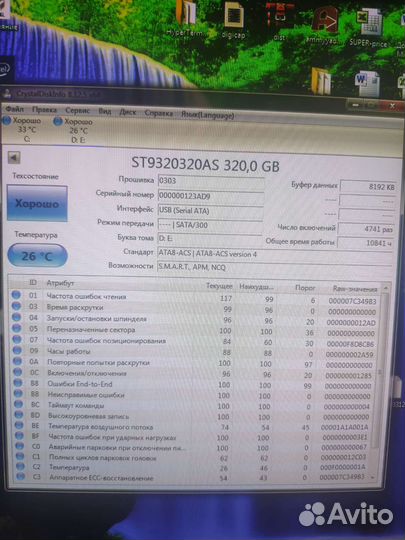Select the Таймаут команды row

(195, 406)
